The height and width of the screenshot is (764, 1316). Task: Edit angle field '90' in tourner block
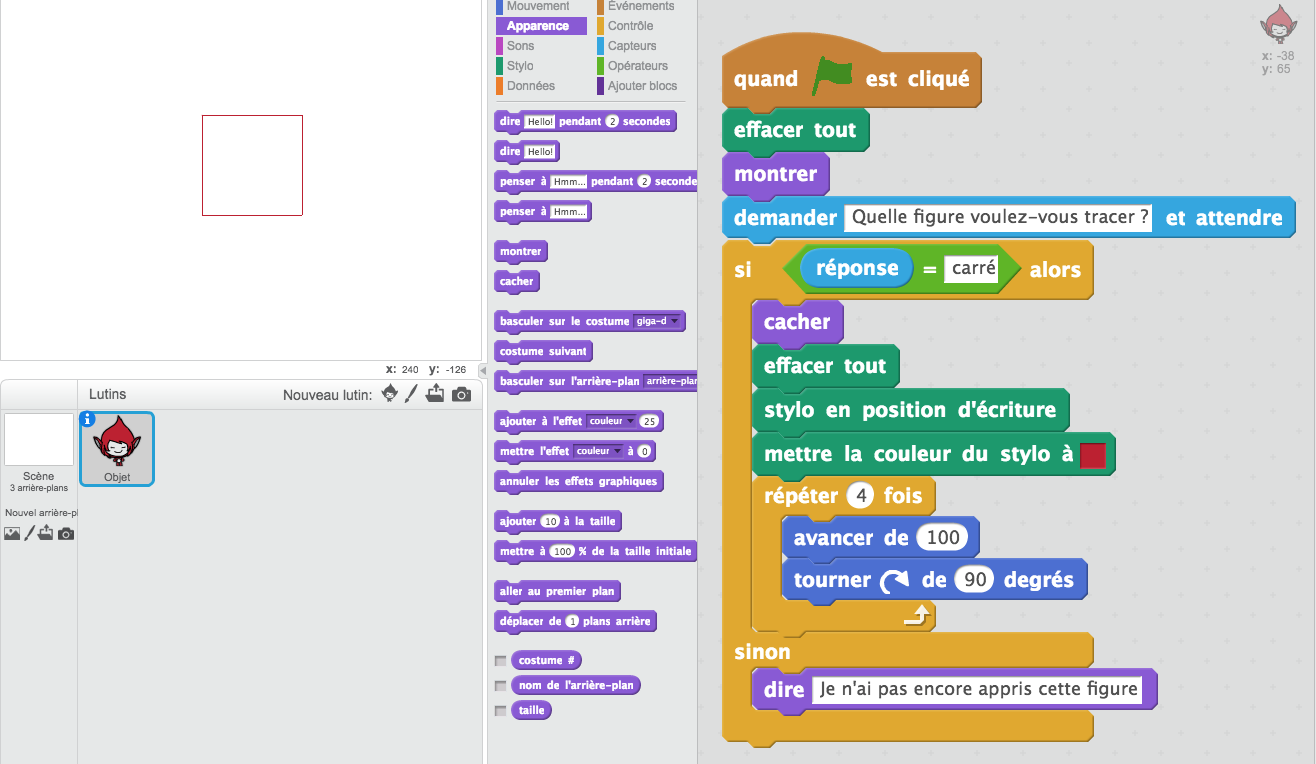[x=974, y=580]
